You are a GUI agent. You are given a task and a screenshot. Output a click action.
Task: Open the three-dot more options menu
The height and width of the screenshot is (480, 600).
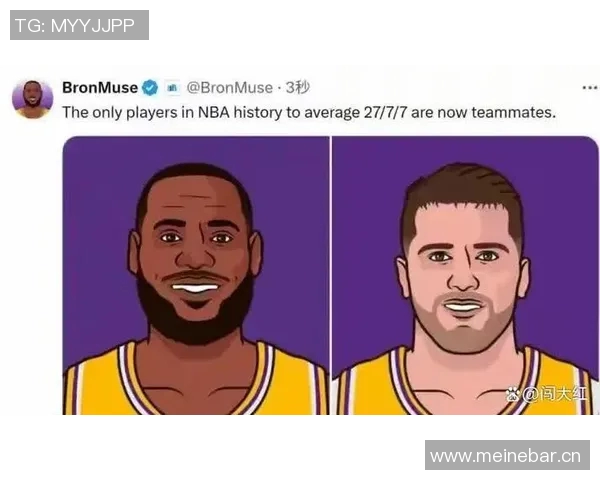590,88
